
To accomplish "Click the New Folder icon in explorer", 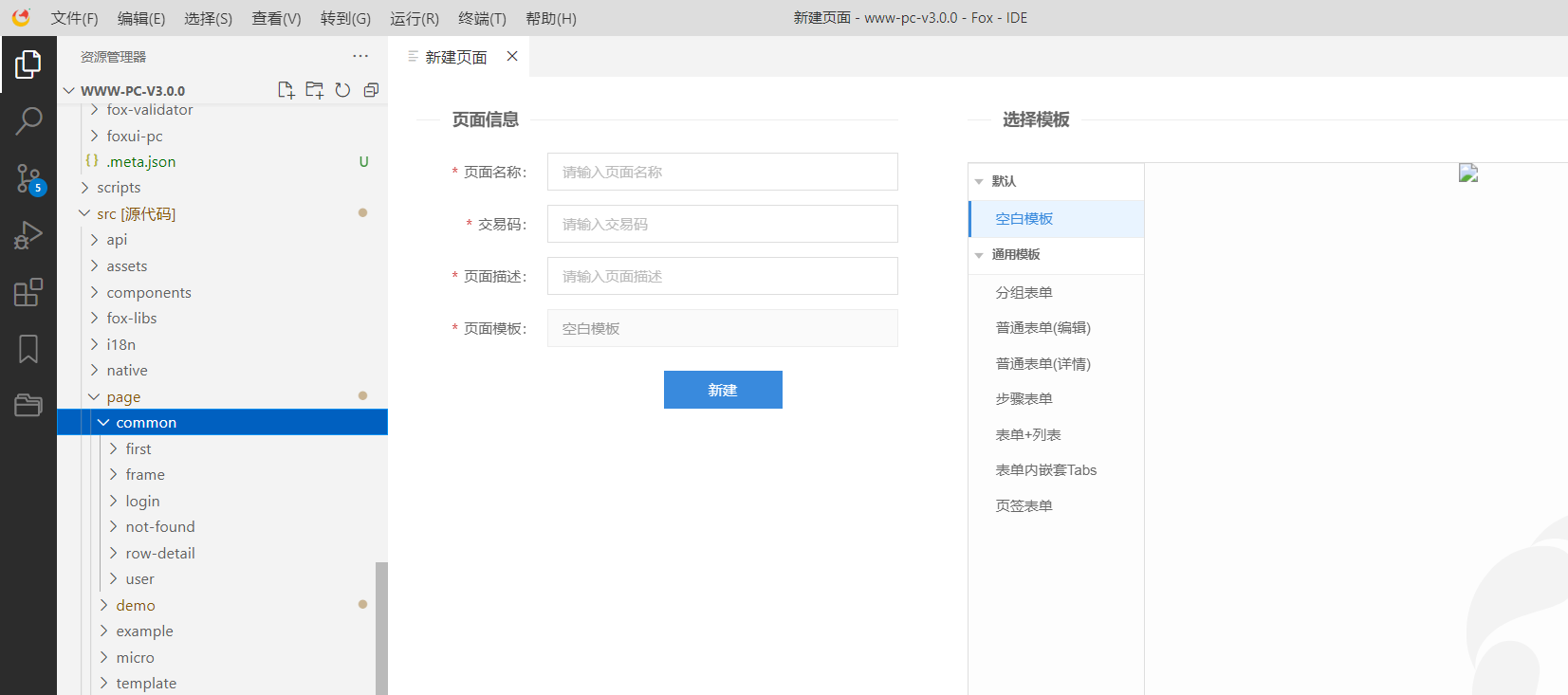I will click(314, 90).
